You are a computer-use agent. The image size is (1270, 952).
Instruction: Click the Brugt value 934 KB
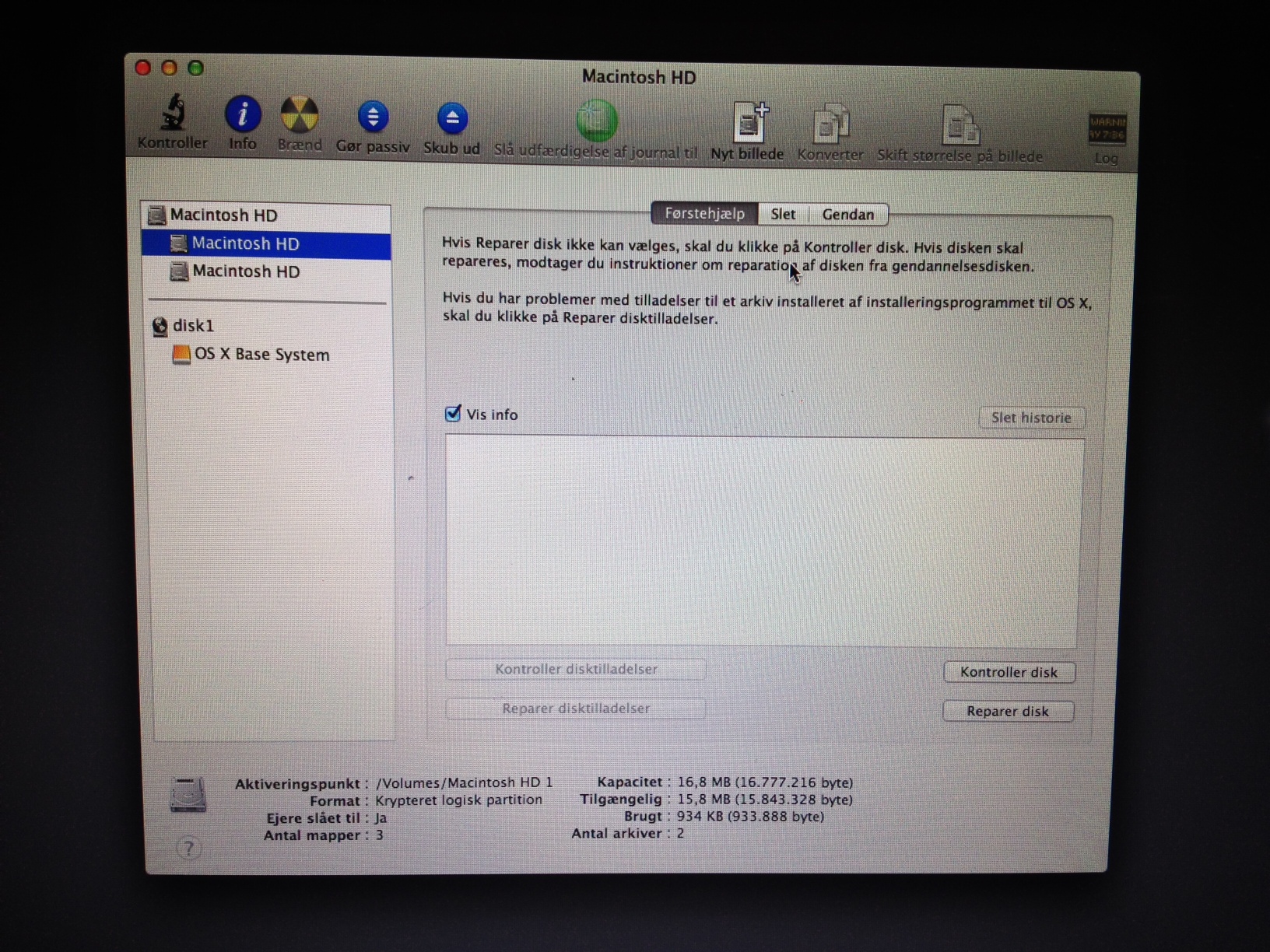[x=750, y=817]
